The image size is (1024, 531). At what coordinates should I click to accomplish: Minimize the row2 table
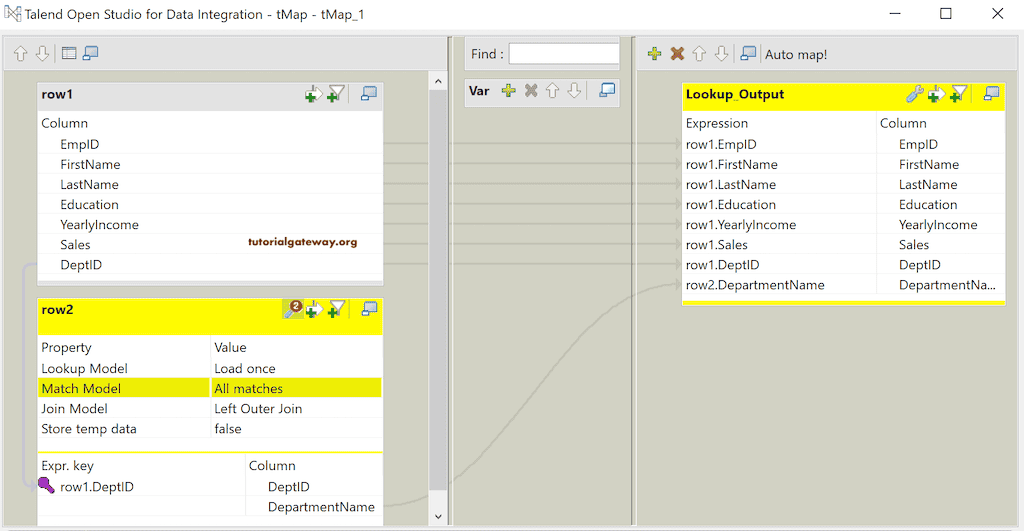(370, 308)
